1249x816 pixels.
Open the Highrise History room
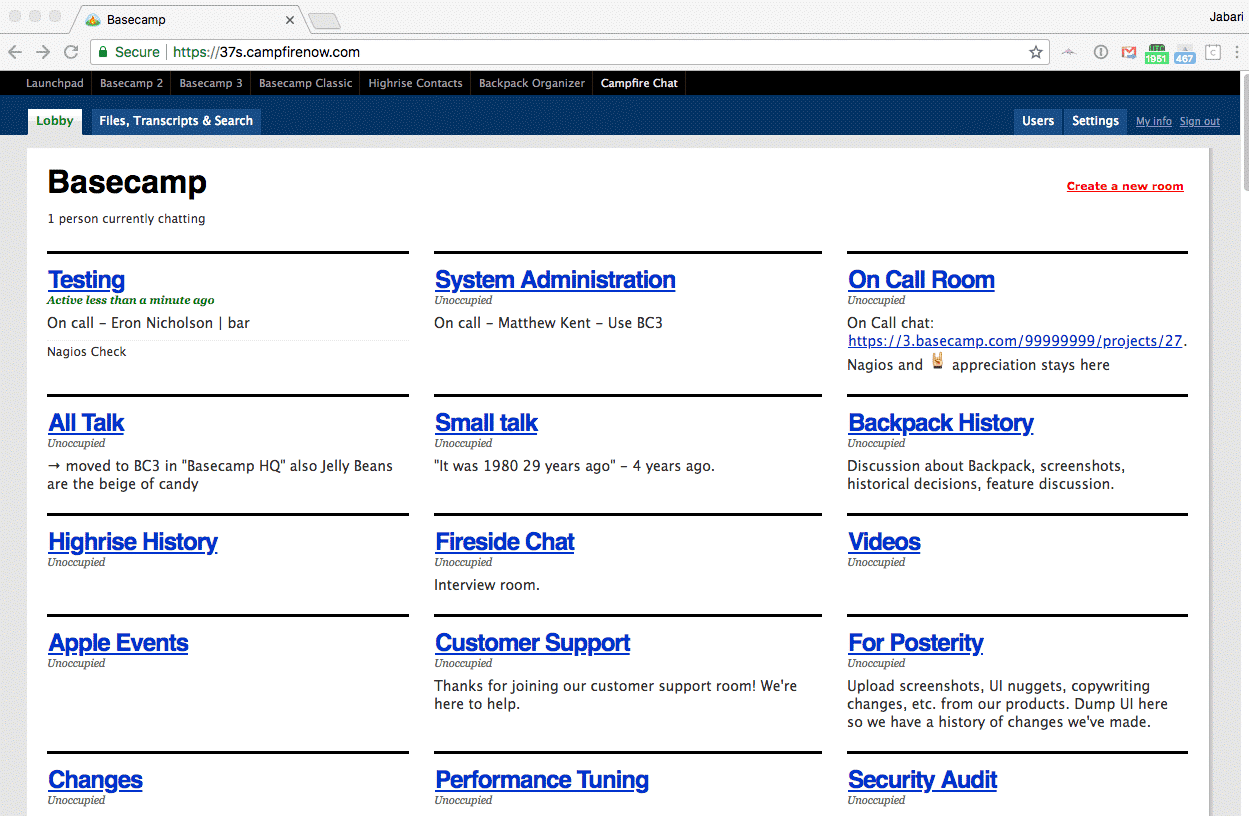133,542
